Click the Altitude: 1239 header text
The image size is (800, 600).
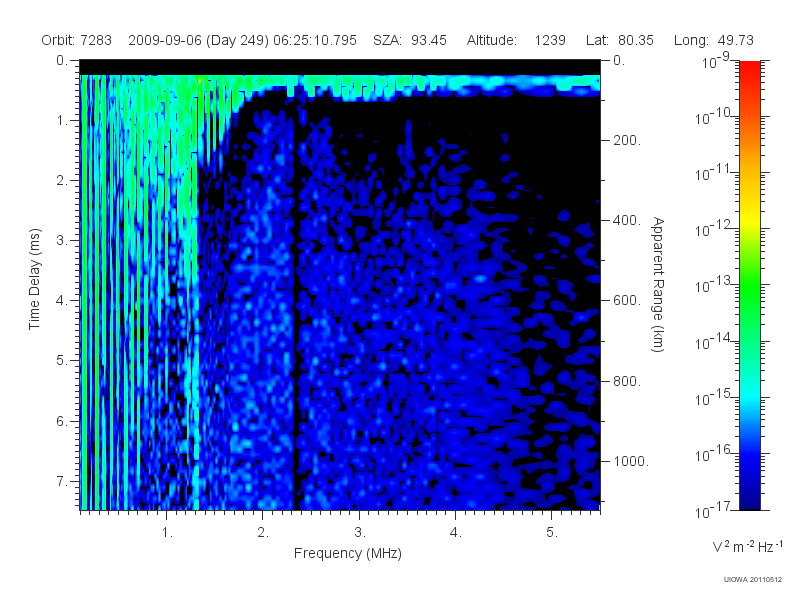pyautogui.click(x=516, y=40)
